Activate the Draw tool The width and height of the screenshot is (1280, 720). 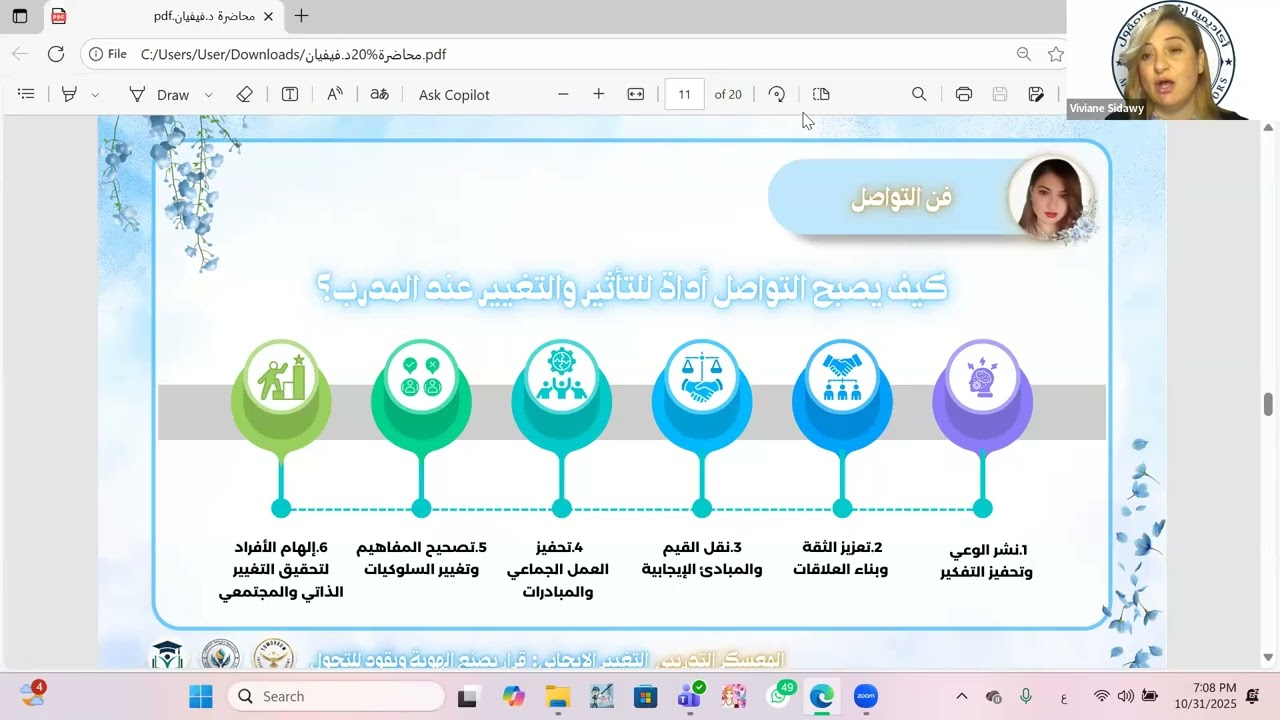pos(159,95)
